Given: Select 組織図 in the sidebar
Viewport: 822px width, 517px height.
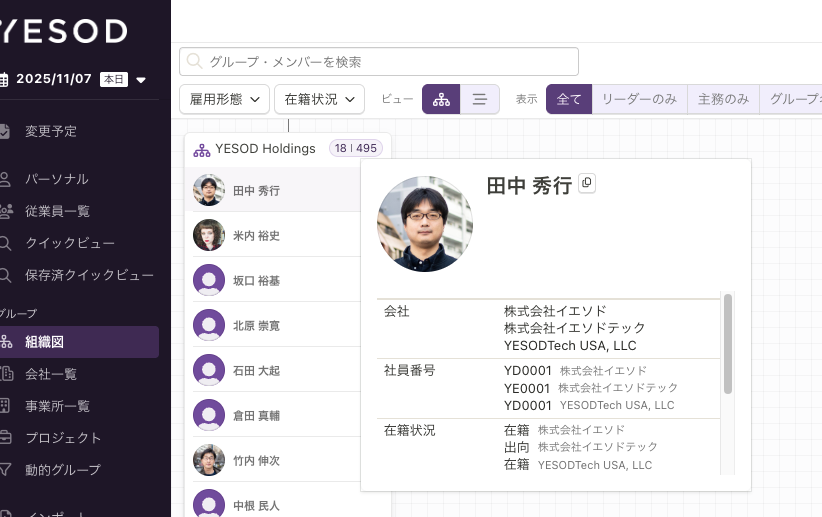Looking at the screenshot, I should coord(79,342).
